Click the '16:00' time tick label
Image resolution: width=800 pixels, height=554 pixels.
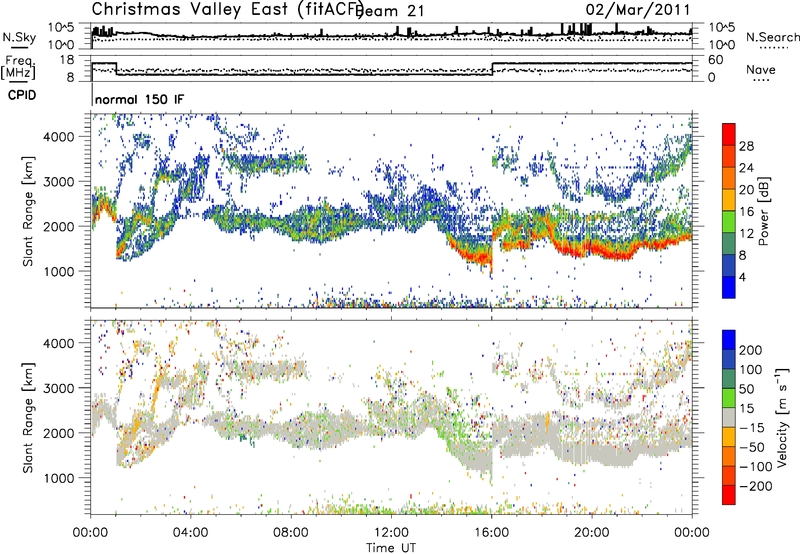point(491,533)
